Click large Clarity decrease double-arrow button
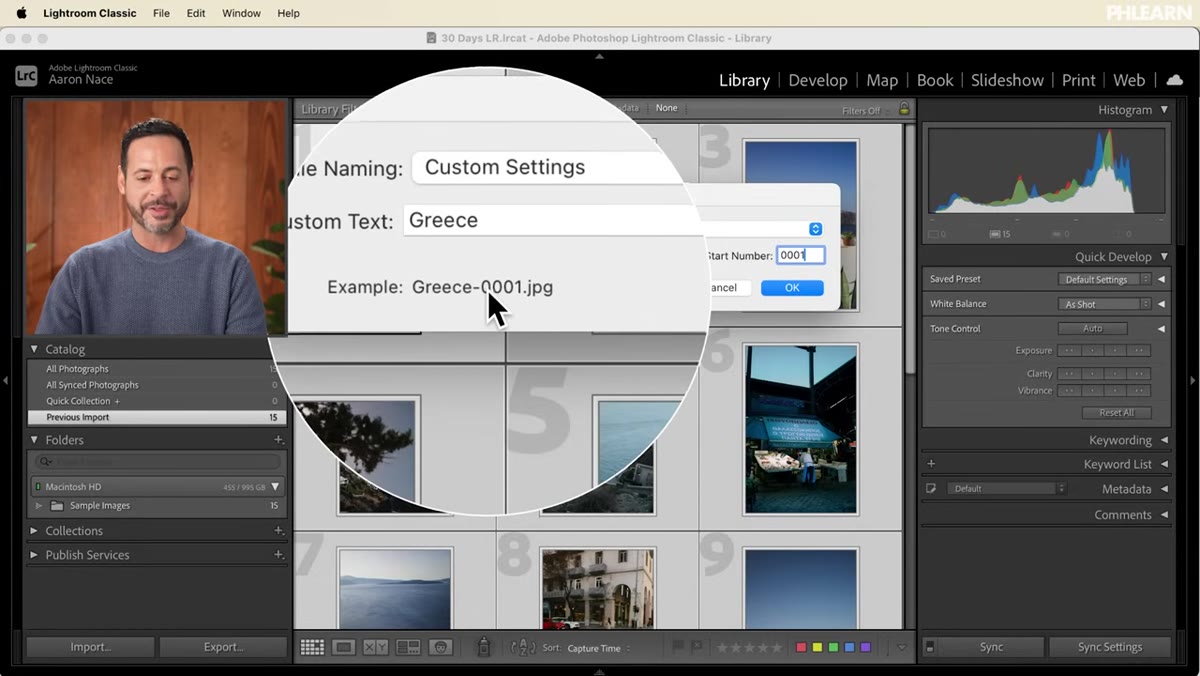This screenshot has height=676, width=1200. [x=1069, y=374]
